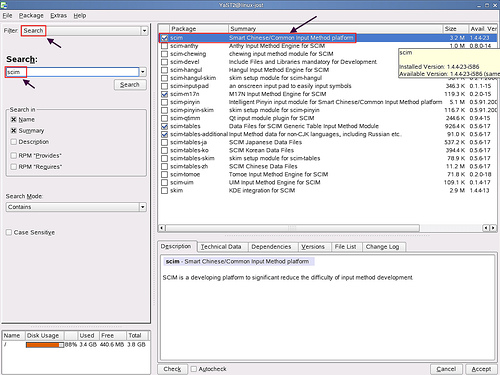Sort by the Size column header
This screenshot has height=375, width=500.
coord(455,29)
